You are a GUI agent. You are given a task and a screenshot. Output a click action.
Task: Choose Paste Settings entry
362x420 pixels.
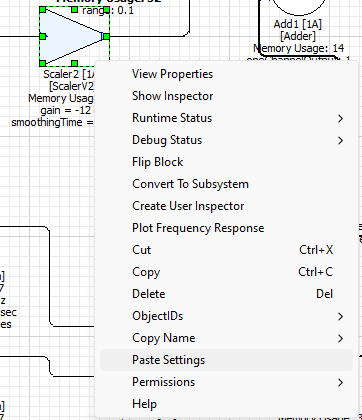click(x=226, y=360)
